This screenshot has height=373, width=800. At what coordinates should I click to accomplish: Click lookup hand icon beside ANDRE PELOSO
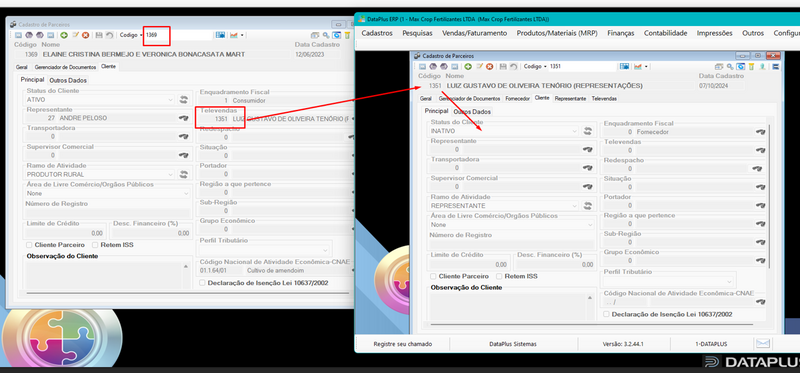point(183,118)
